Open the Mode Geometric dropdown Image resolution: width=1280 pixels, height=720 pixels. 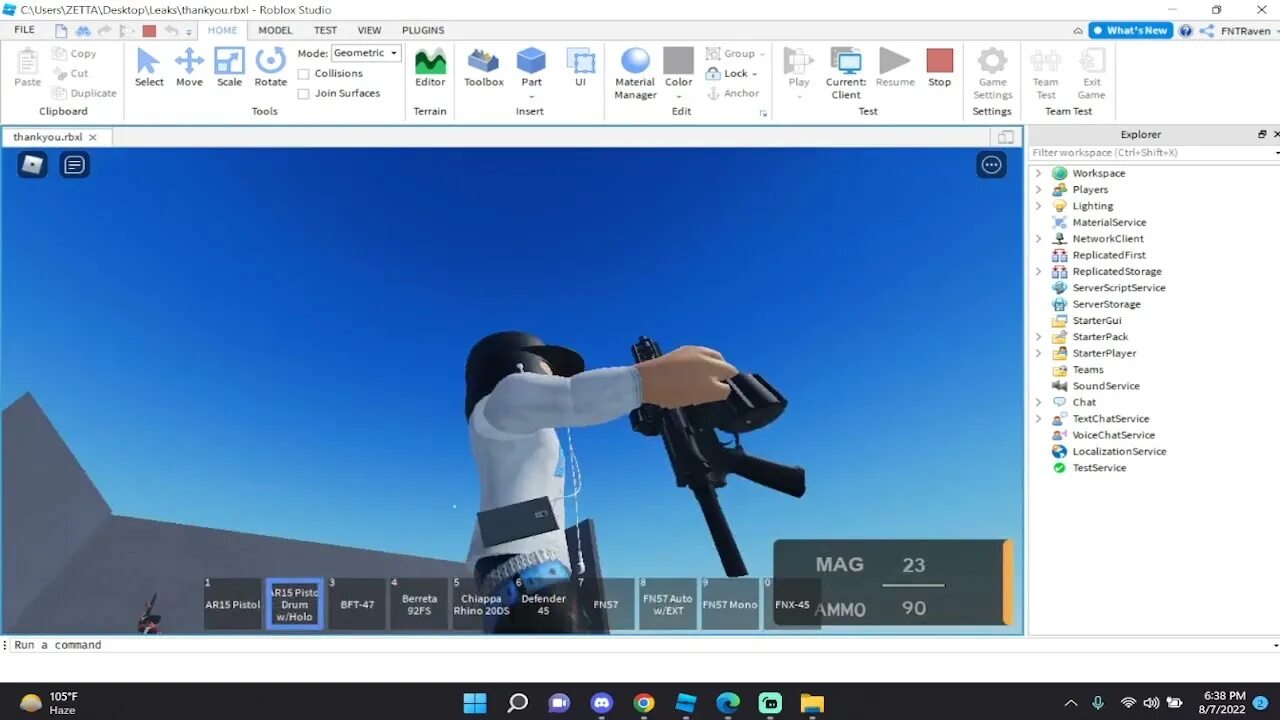pos(365,53)
